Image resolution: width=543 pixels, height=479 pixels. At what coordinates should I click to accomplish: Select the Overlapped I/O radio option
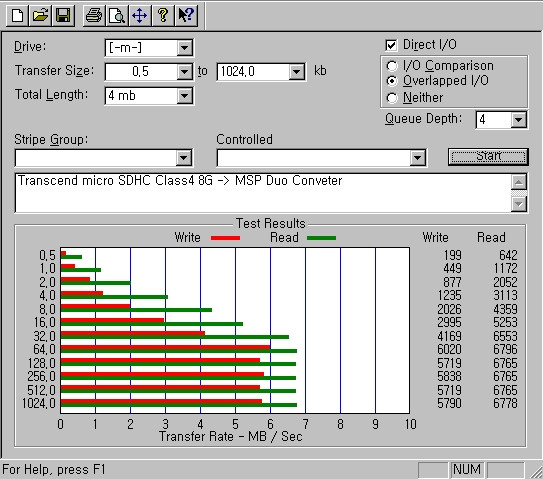click(x=392, y=81)
